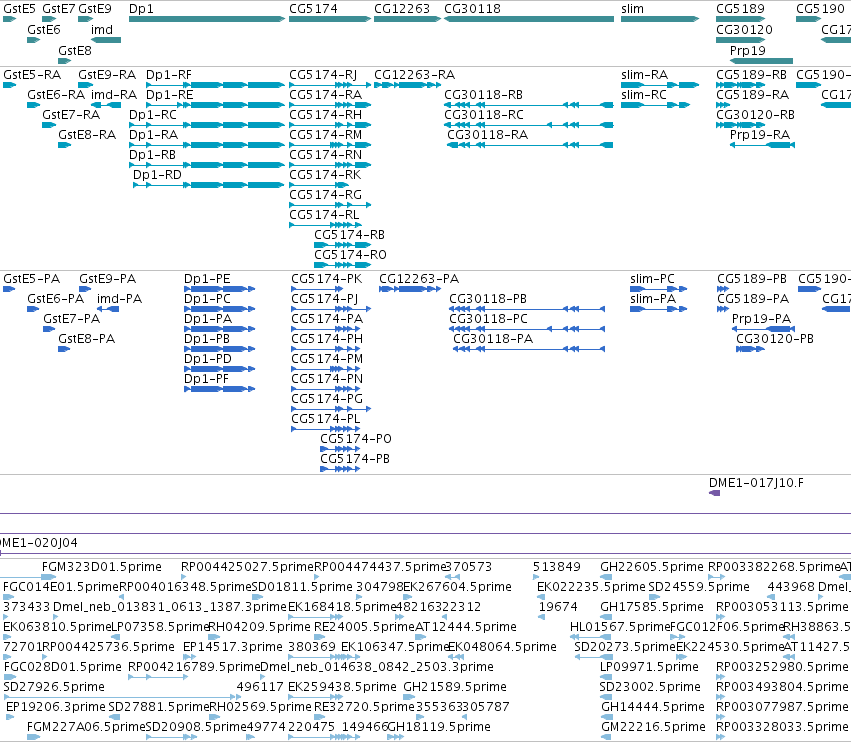Select protein imd-PA label

click(119, 299)
